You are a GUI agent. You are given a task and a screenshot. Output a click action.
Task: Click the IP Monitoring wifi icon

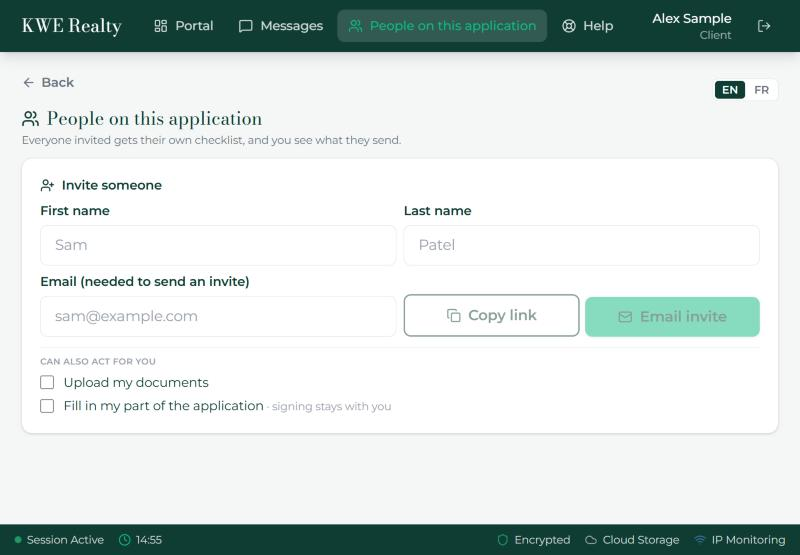[700, 540]
